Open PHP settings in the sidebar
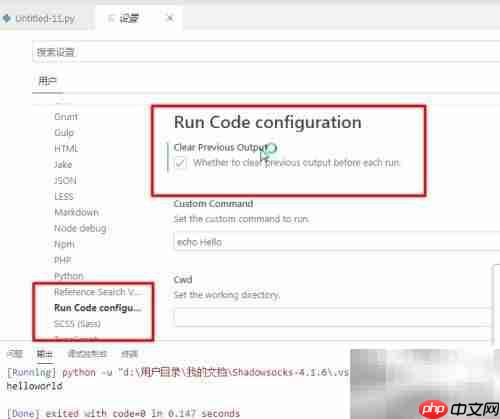The width and height of the screenshot is (500, 419). pos(63,260)
